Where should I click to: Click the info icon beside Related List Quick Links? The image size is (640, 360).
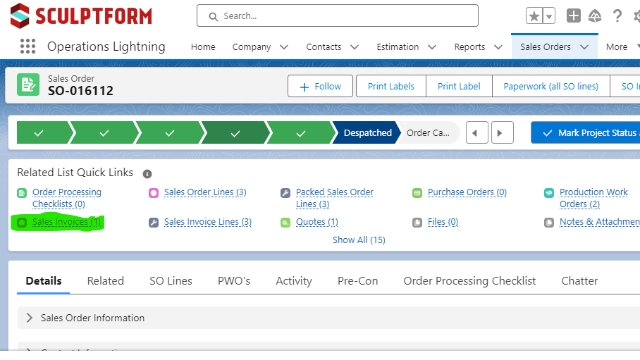(147, 174)
